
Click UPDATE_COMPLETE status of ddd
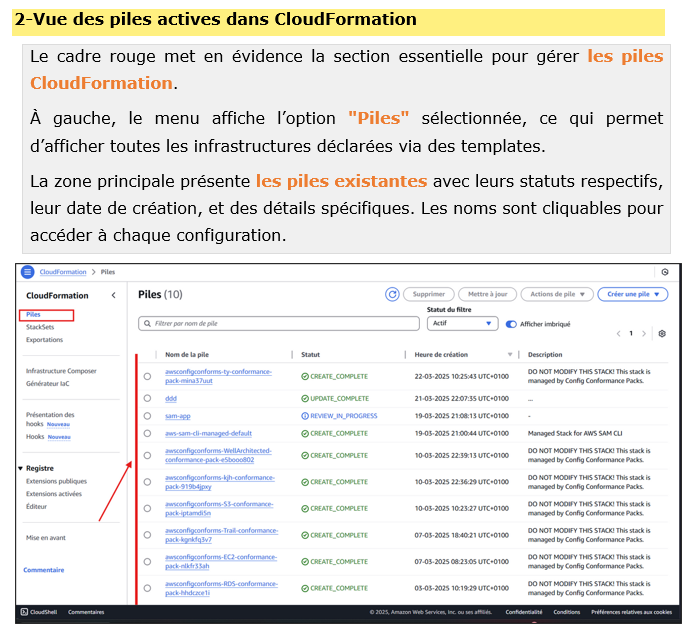[335, 399]
